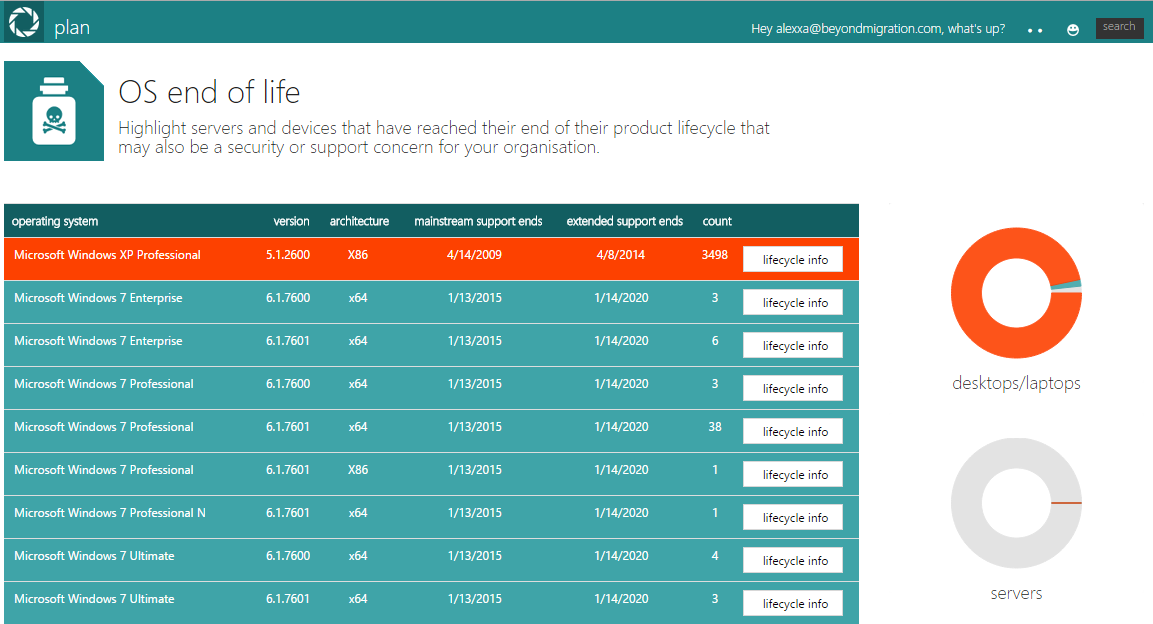
Task: Open lifecycle info for Windows 7 Professional 6.1.7600
Action: 793,388
